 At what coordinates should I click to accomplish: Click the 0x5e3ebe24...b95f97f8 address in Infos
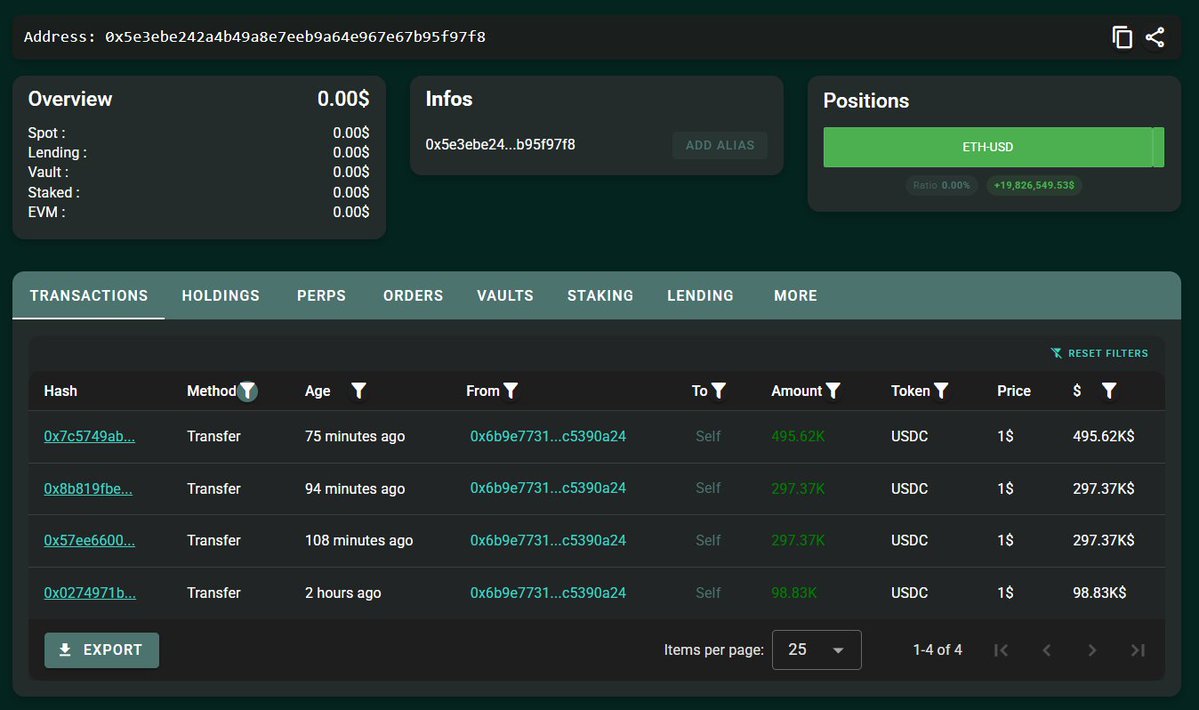[500, 144]
